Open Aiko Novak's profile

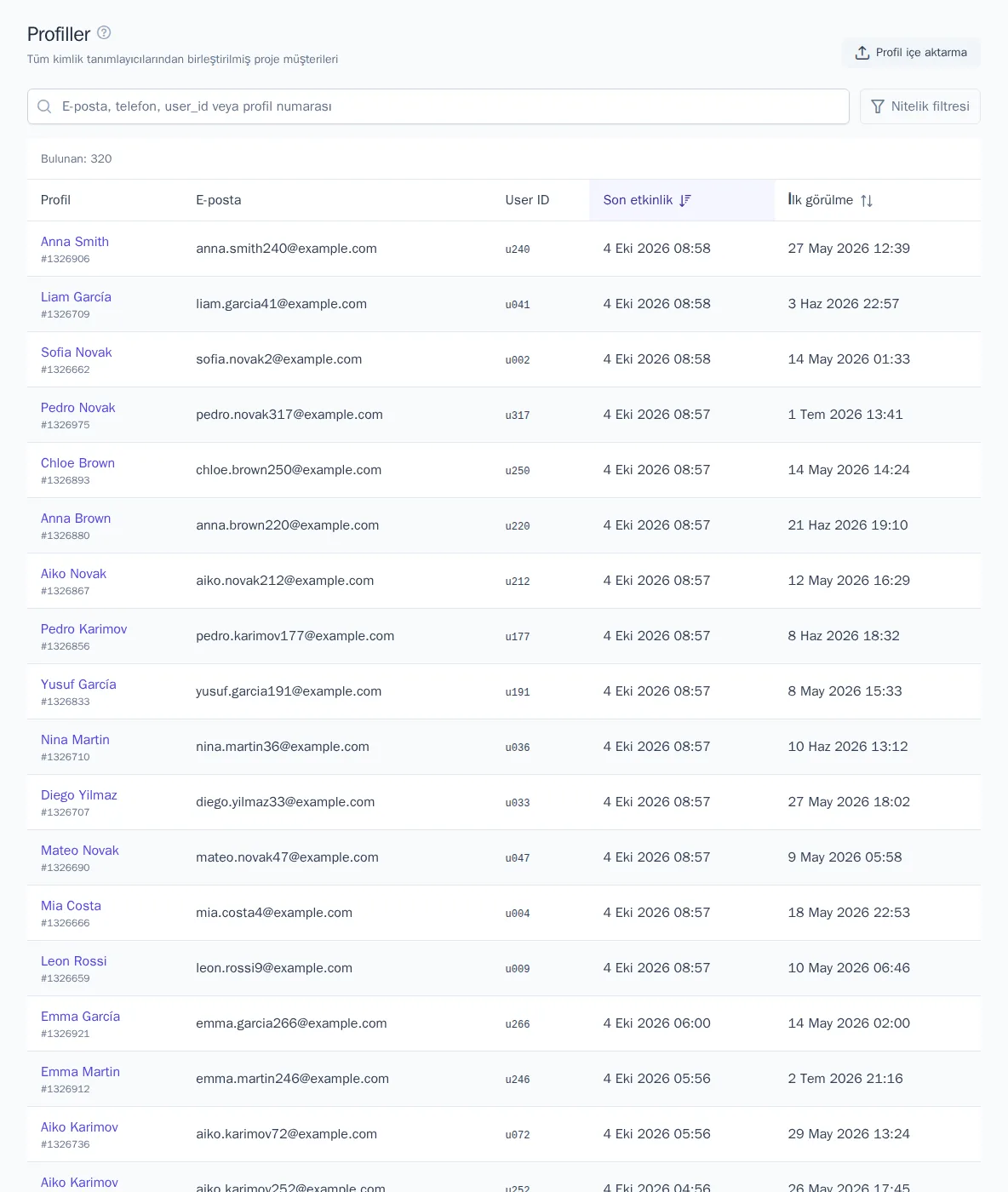pyautogui.click(x=73, y=574)
